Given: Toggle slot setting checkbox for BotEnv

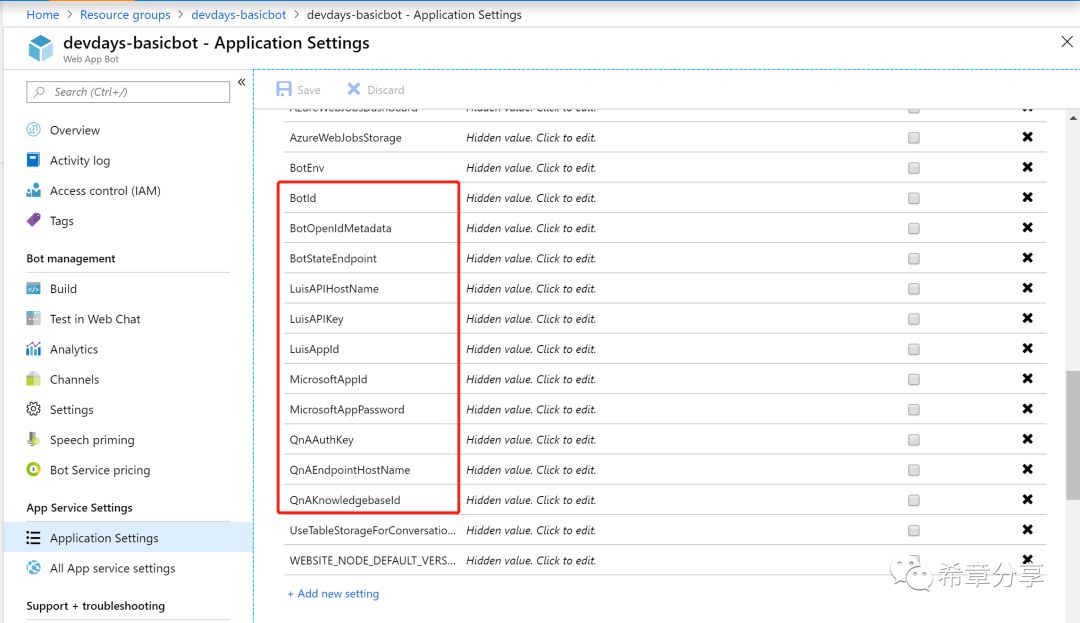Looking at the screenshot, I should 913,168.
